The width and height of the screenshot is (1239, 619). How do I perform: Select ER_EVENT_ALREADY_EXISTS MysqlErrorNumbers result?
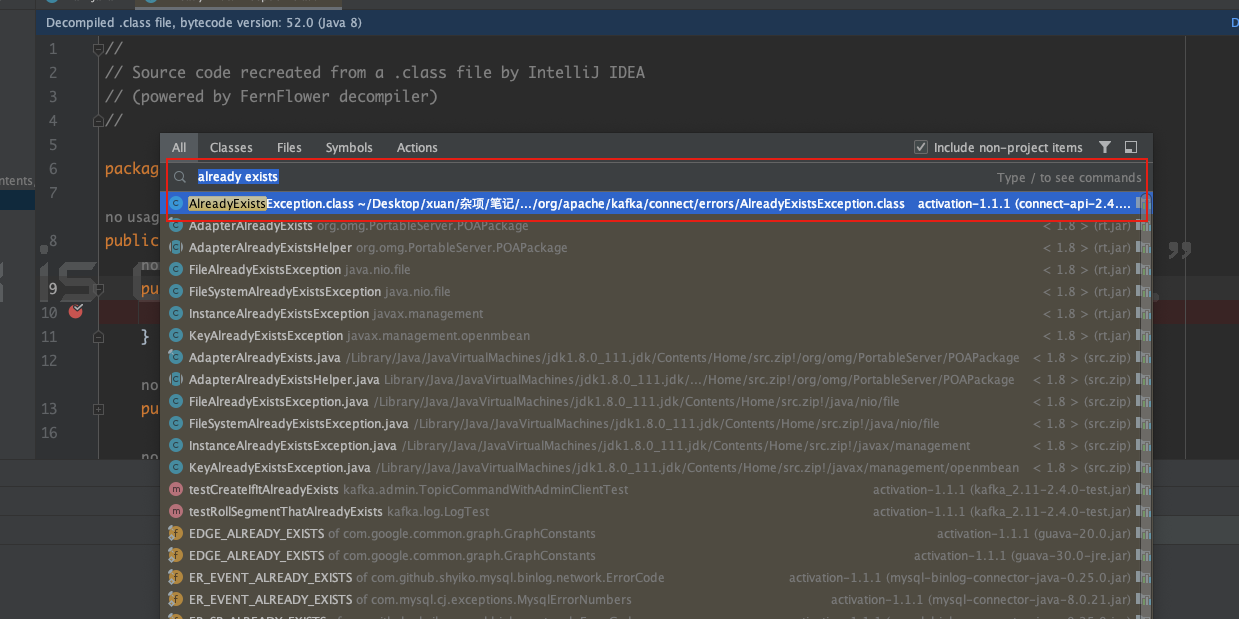coord(656,600)
